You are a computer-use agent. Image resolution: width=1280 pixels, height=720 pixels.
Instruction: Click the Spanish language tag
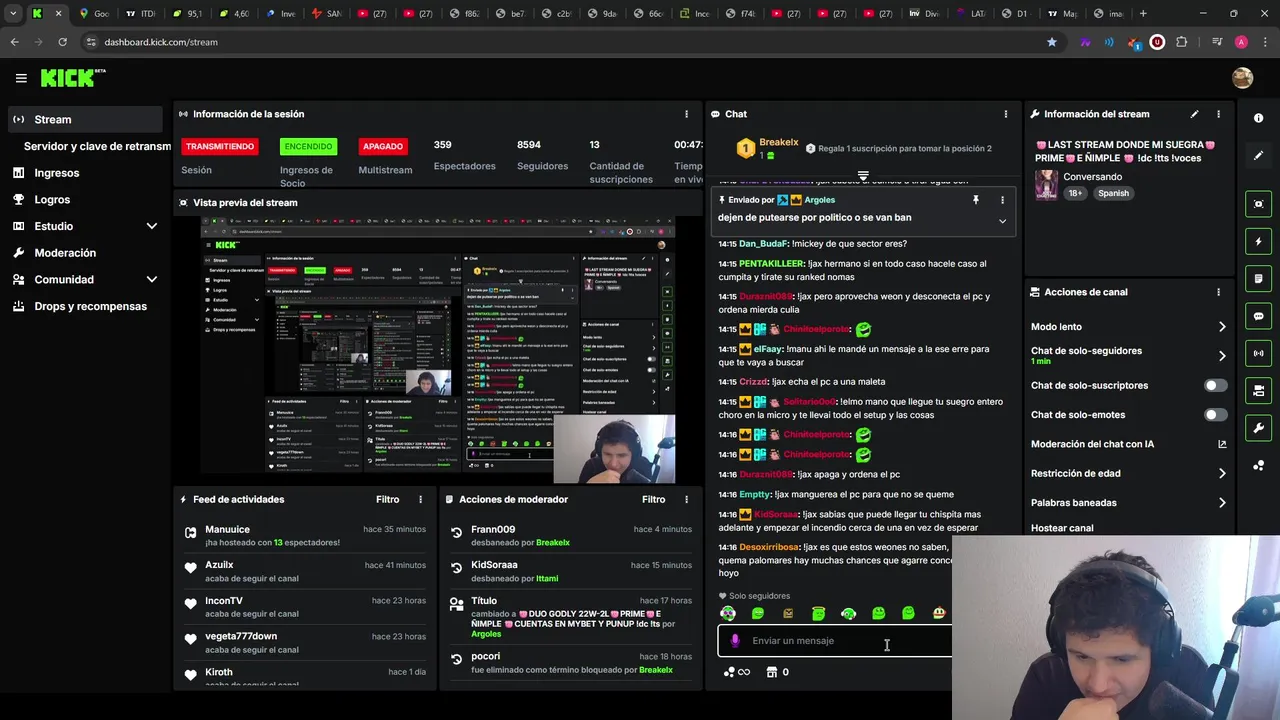[x=1113, y=193]
